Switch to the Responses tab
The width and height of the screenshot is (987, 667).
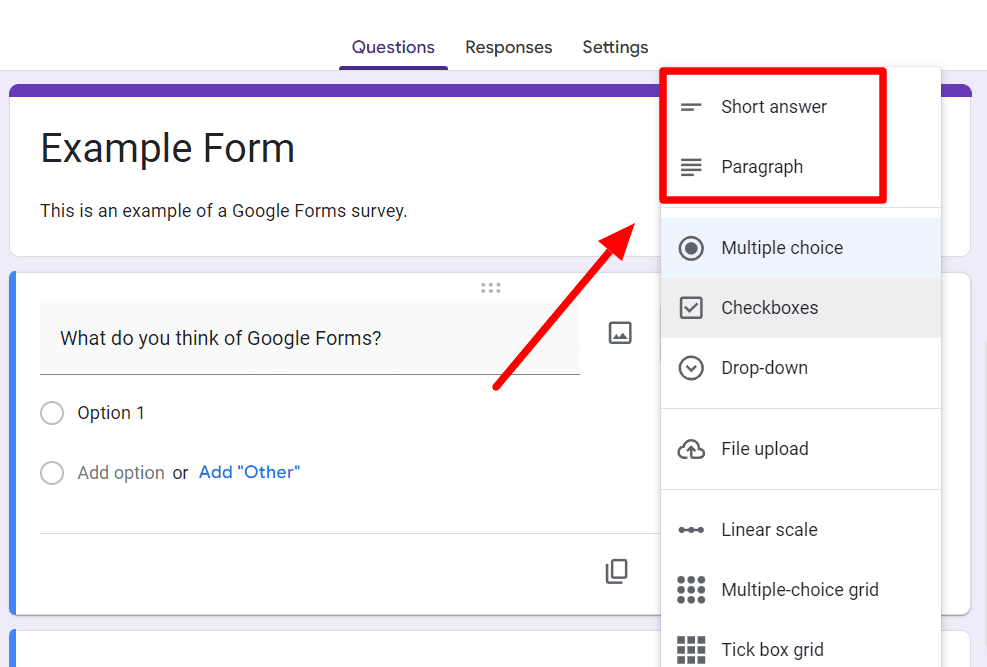pyautogui.click(x=509, y=47)
